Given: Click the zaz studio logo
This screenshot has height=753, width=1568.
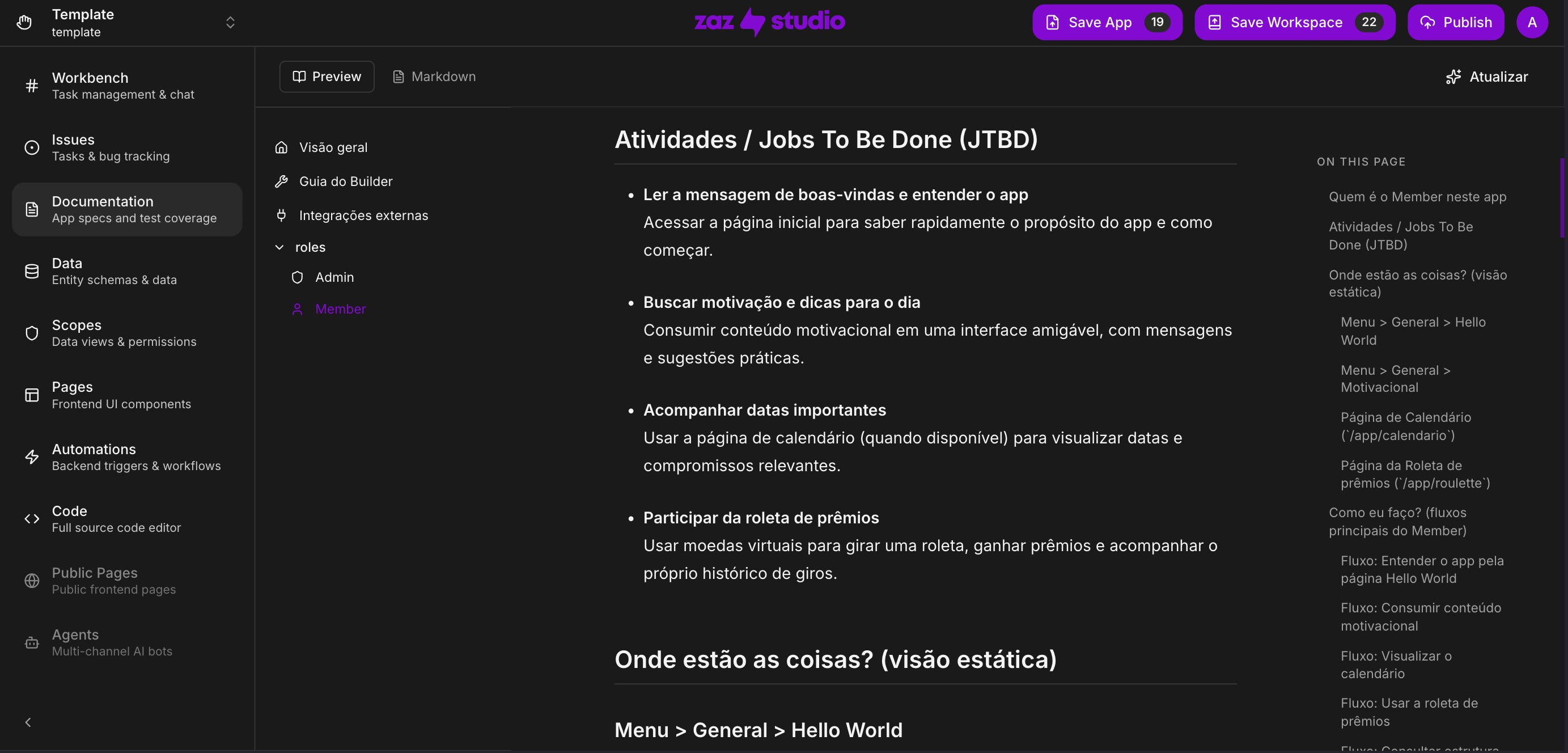Looking at the screenshot, I should (769, 22).
